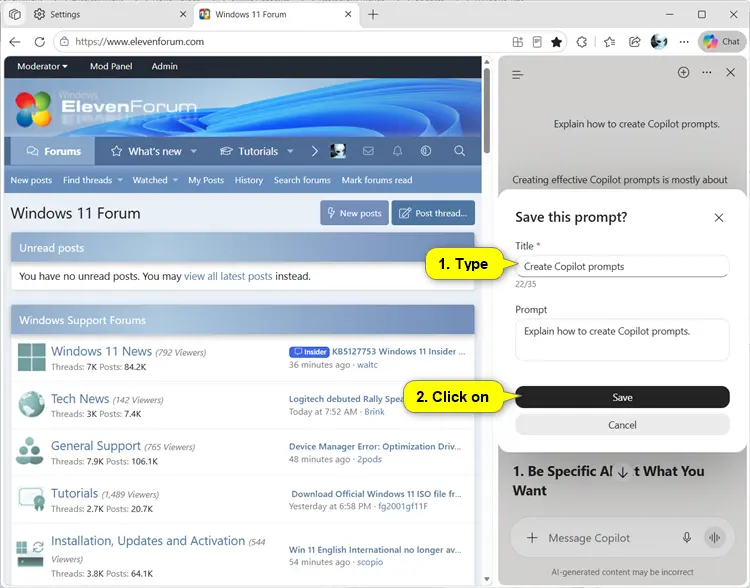The height and width of the screenshot is (588, 750).
Task: Reload the page with the refresh icon
Action: point(40,42)
